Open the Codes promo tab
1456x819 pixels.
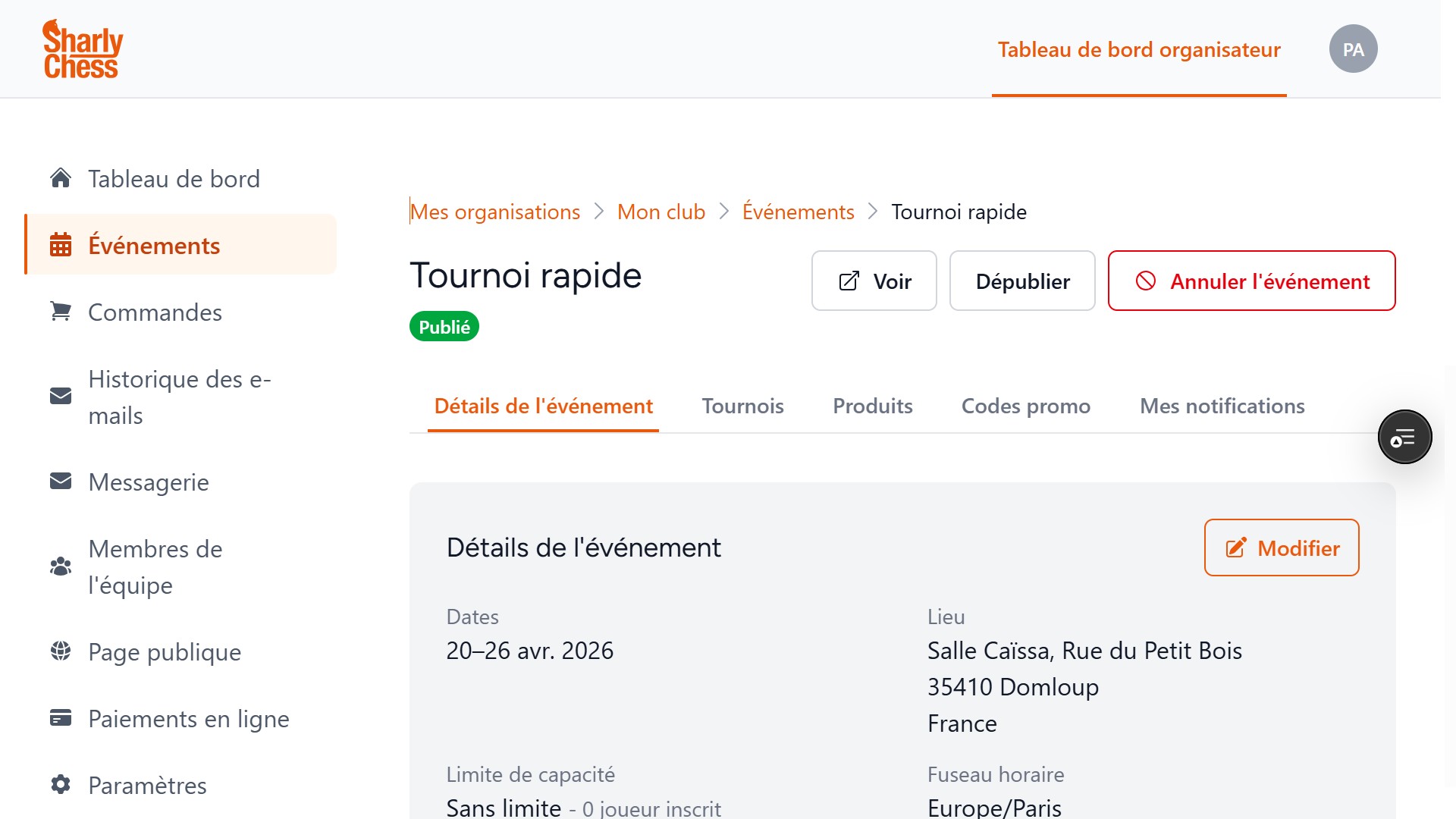click(x=1025, y=406)
